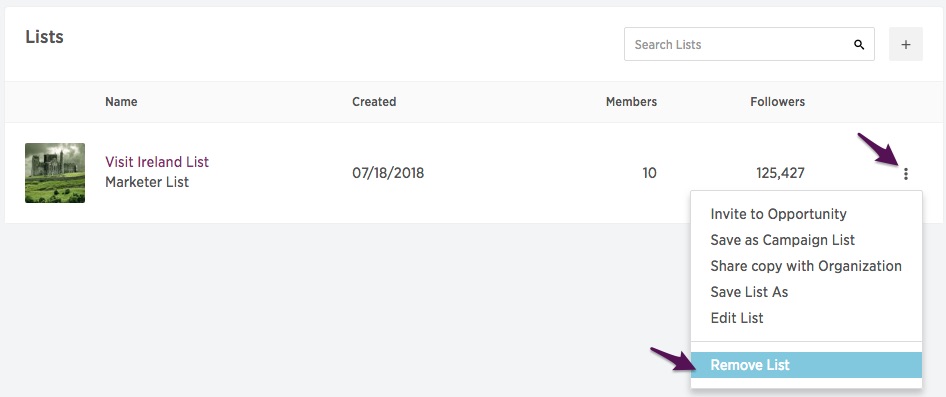Click the magnifier icon in Search Lists
This screenshot has width=946, height=397.
point(859,45)
